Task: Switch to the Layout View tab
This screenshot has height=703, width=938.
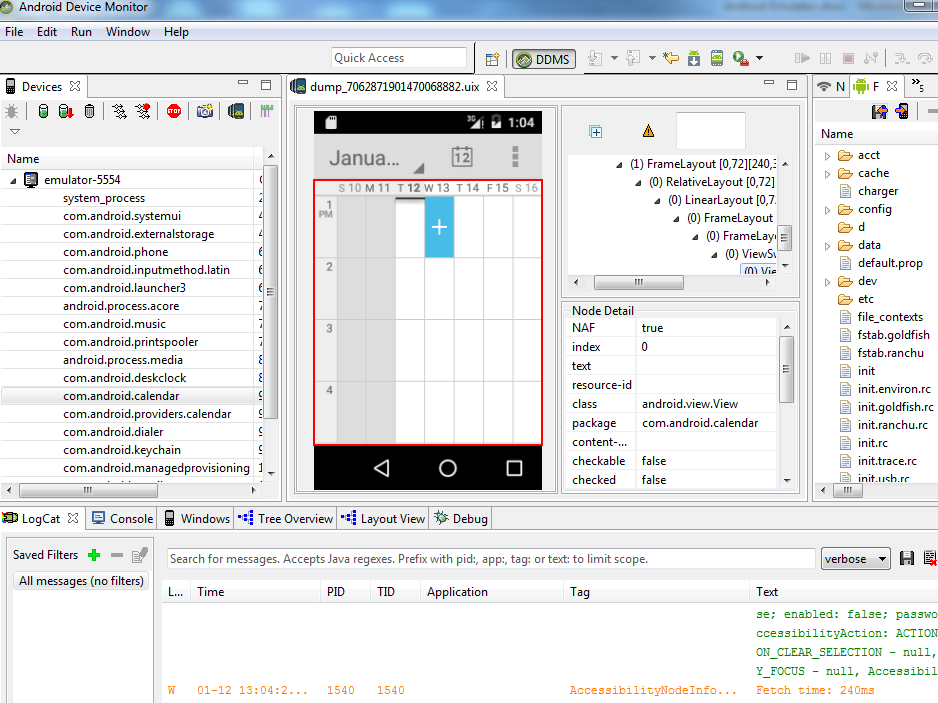Action: 383,519
